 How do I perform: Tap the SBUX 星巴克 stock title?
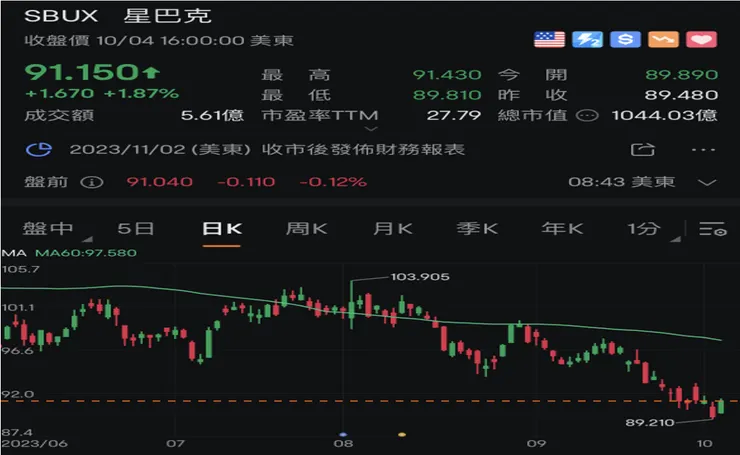[118, 16]
